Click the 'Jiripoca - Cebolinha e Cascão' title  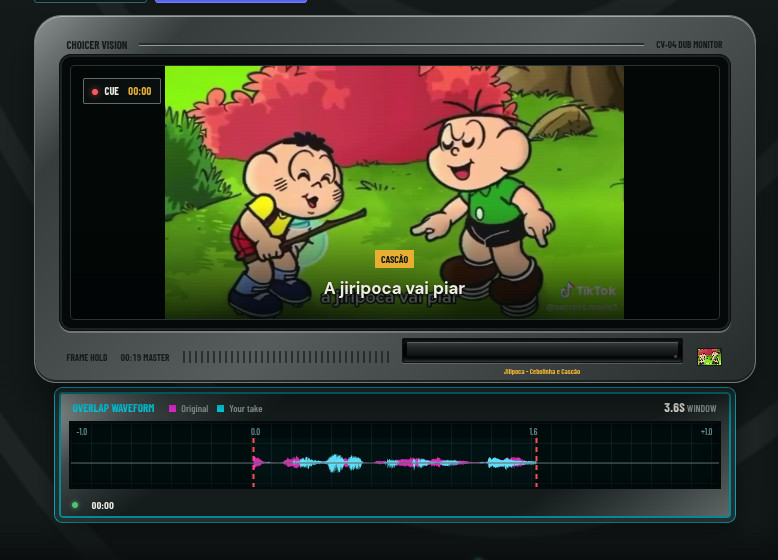(x=542, y=371)
